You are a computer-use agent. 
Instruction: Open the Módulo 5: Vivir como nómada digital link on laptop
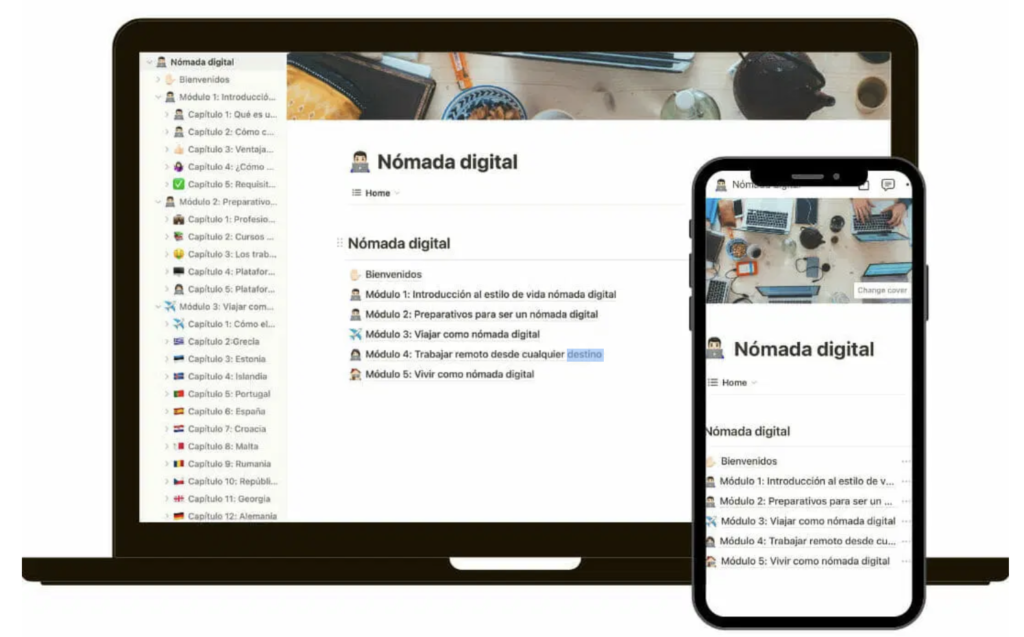pyautogui.click(x=449, y=374)
